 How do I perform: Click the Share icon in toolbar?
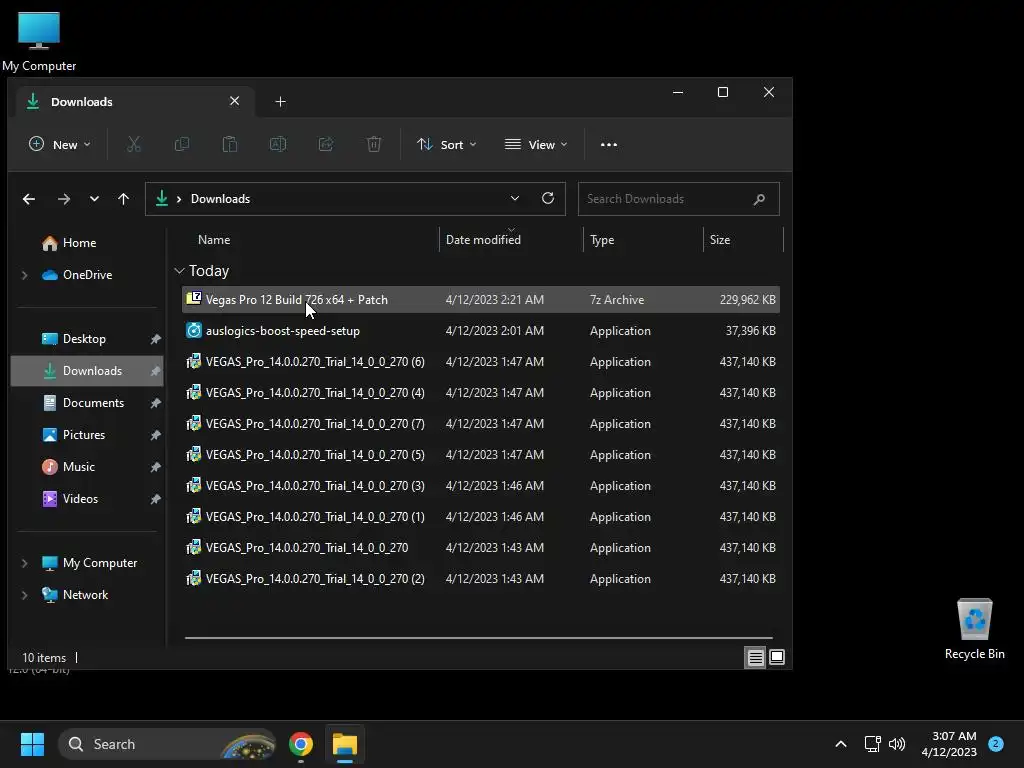(x=326, y=144)
